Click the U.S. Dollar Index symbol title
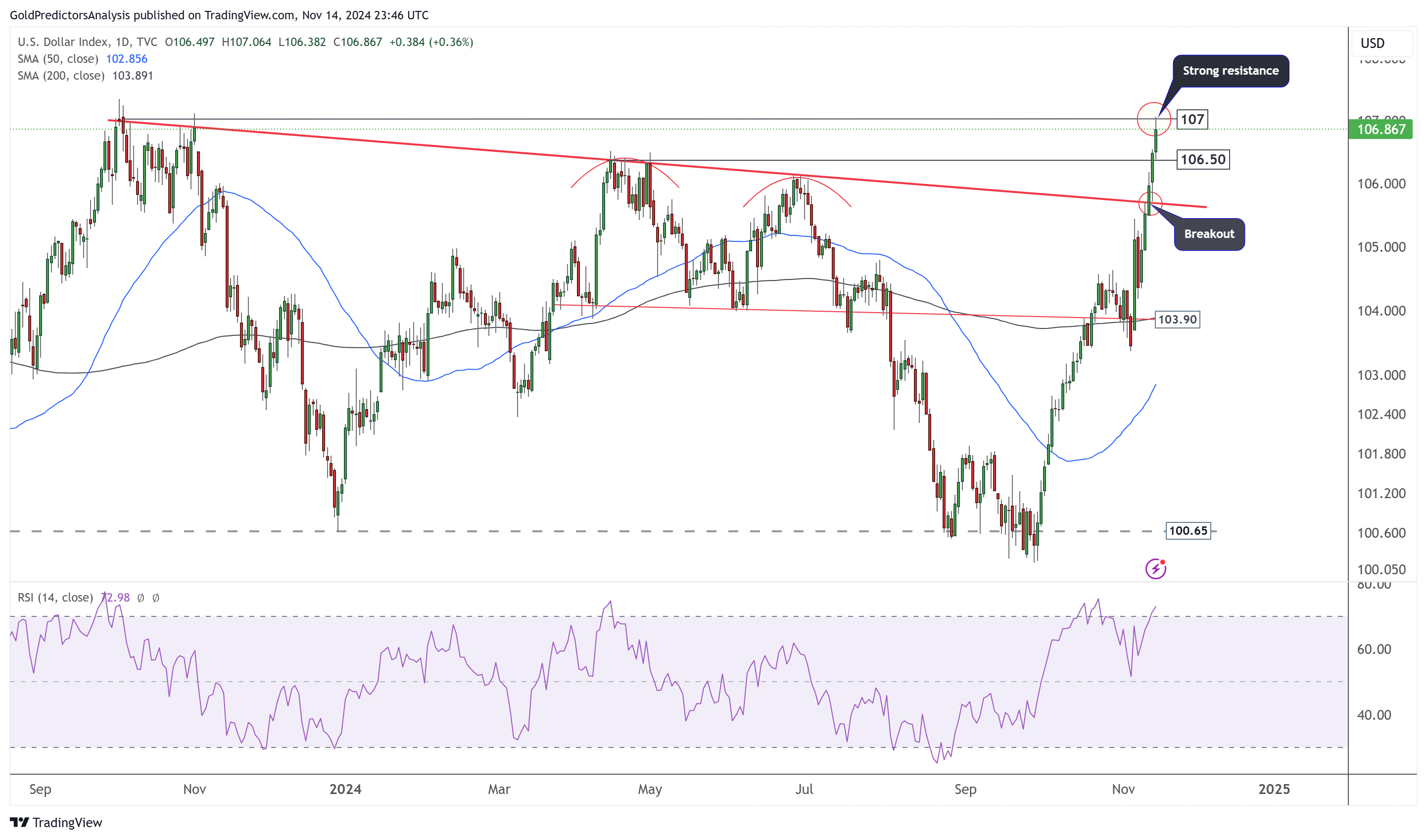The height and width of the screenshot is (840, 1427). tap(63, 42)
